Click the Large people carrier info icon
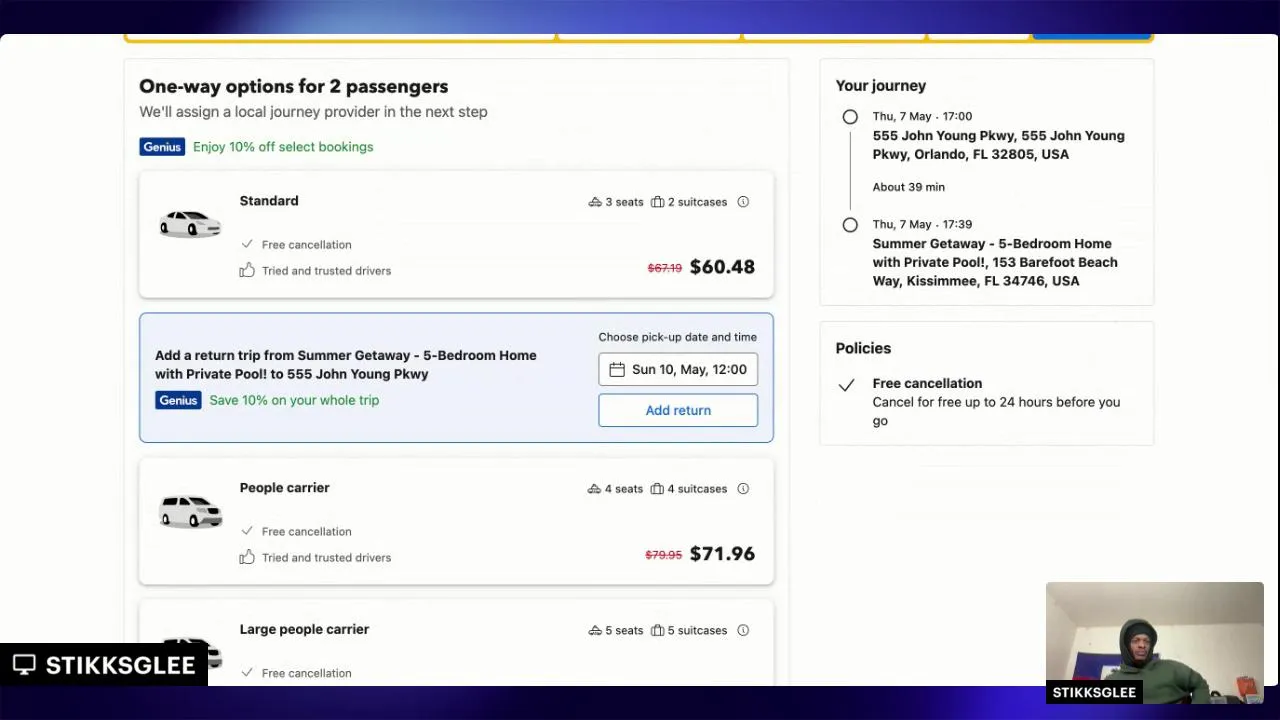Screen dimensions: 1280x720 (x=743, y=630)
